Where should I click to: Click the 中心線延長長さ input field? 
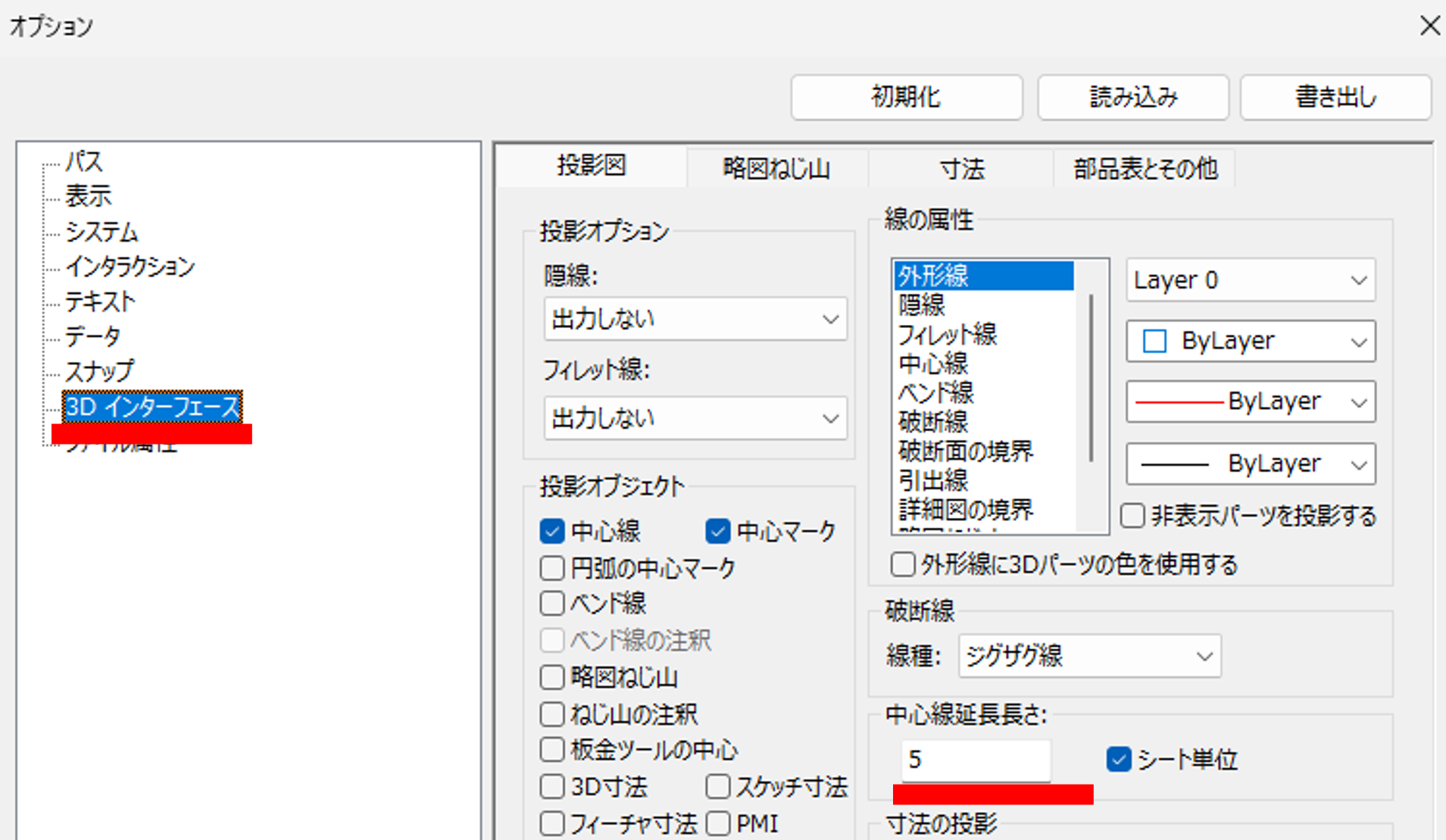(975, 760)
